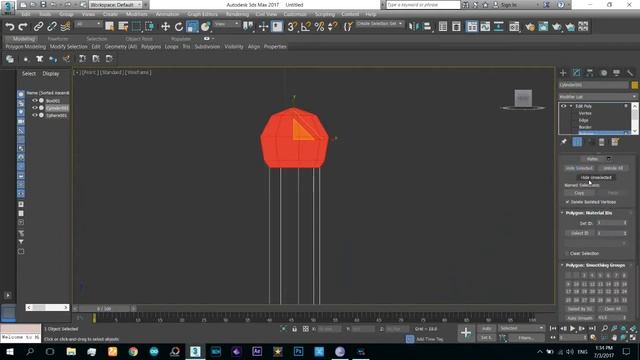Toggle the Percent Snap icon

tap(319, 27)
